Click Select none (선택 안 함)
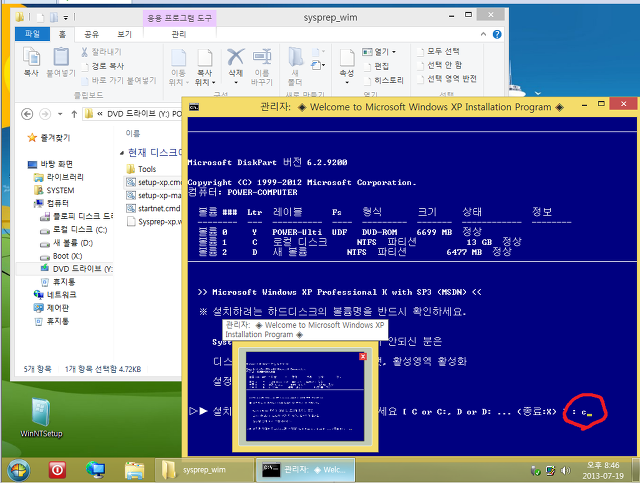This screenshot has width=640, height=483. coord(439,65)
